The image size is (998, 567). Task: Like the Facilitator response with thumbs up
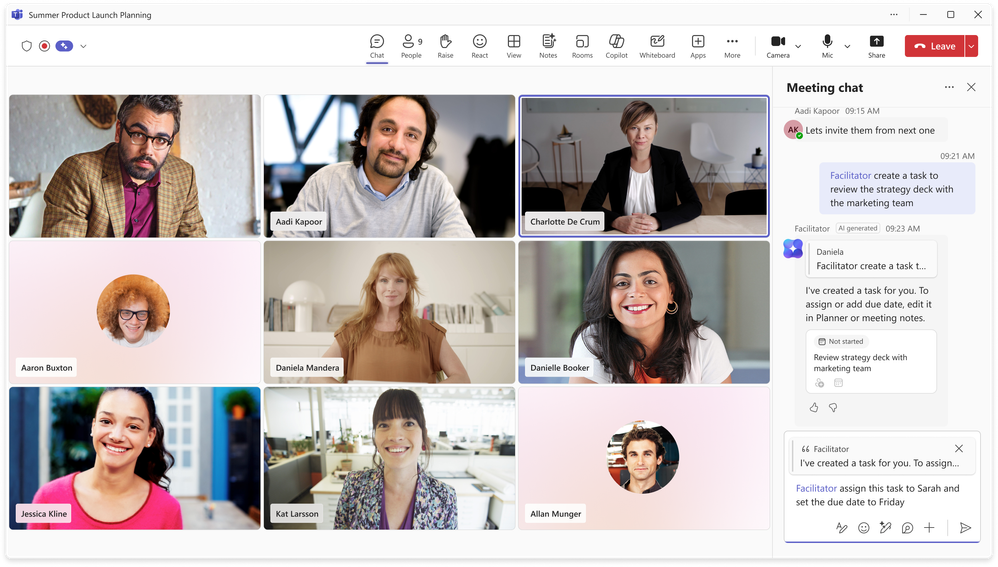click(x=814, y=407)
